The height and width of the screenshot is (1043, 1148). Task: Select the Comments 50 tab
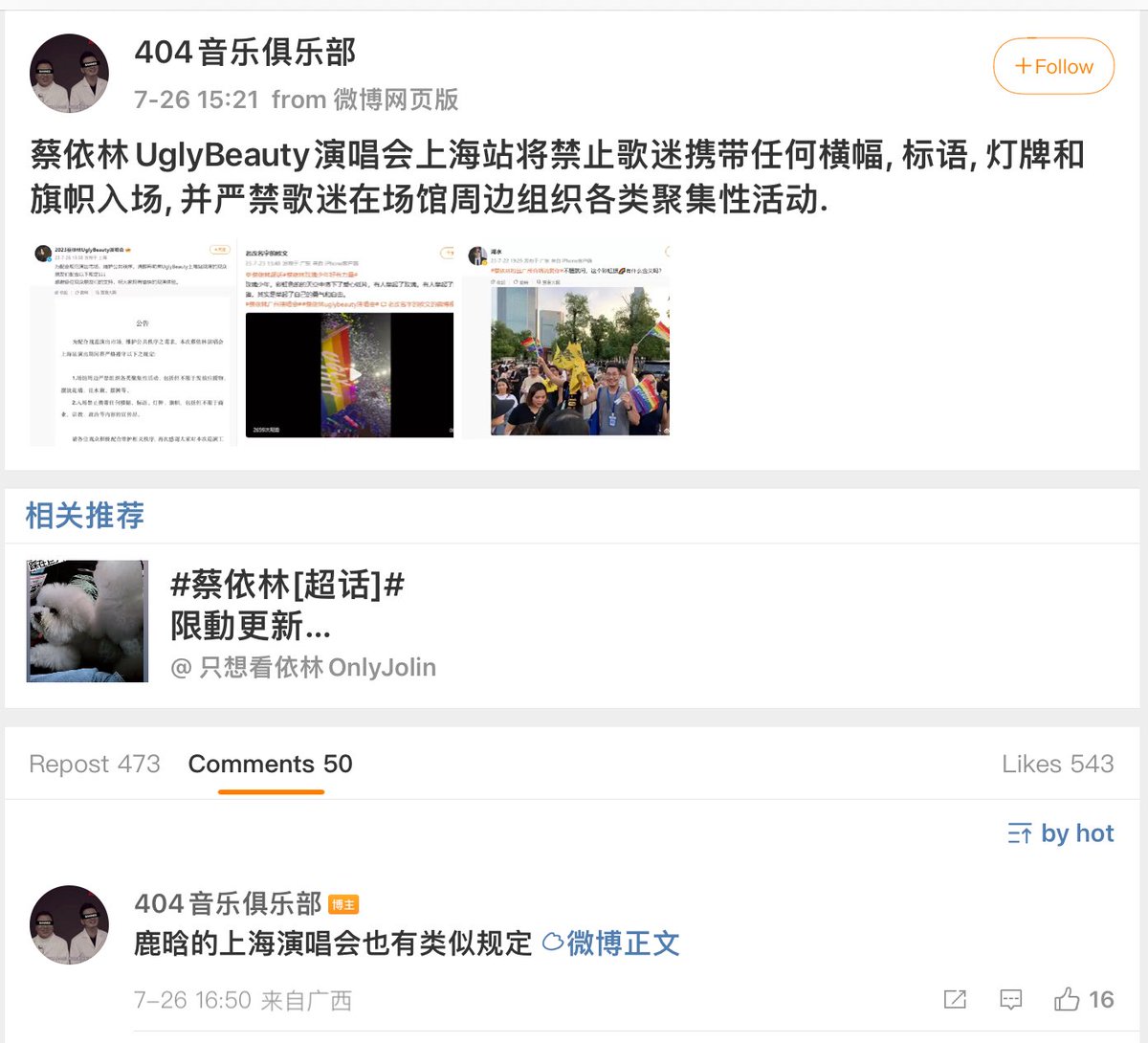pos(271,764)
